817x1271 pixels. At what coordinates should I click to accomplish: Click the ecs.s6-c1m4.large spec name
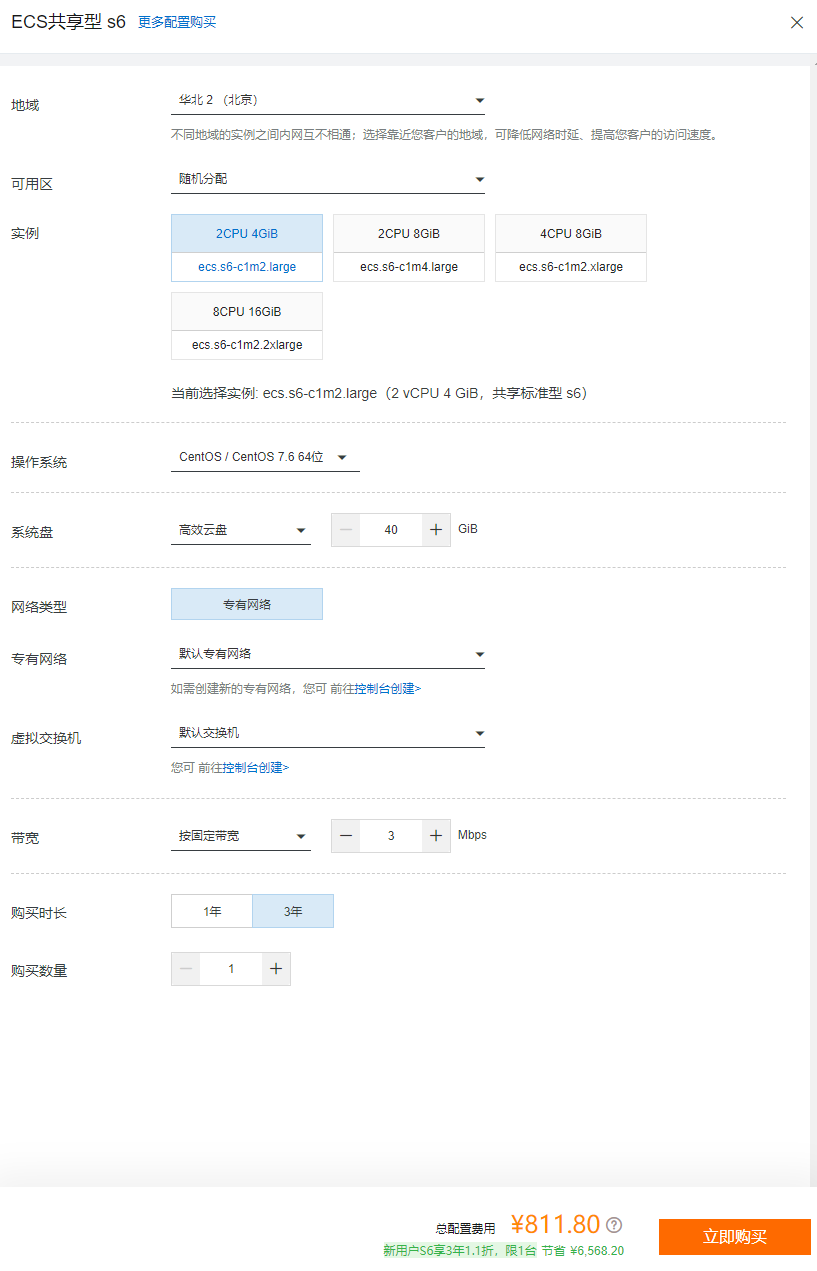[x=409, y=267]
